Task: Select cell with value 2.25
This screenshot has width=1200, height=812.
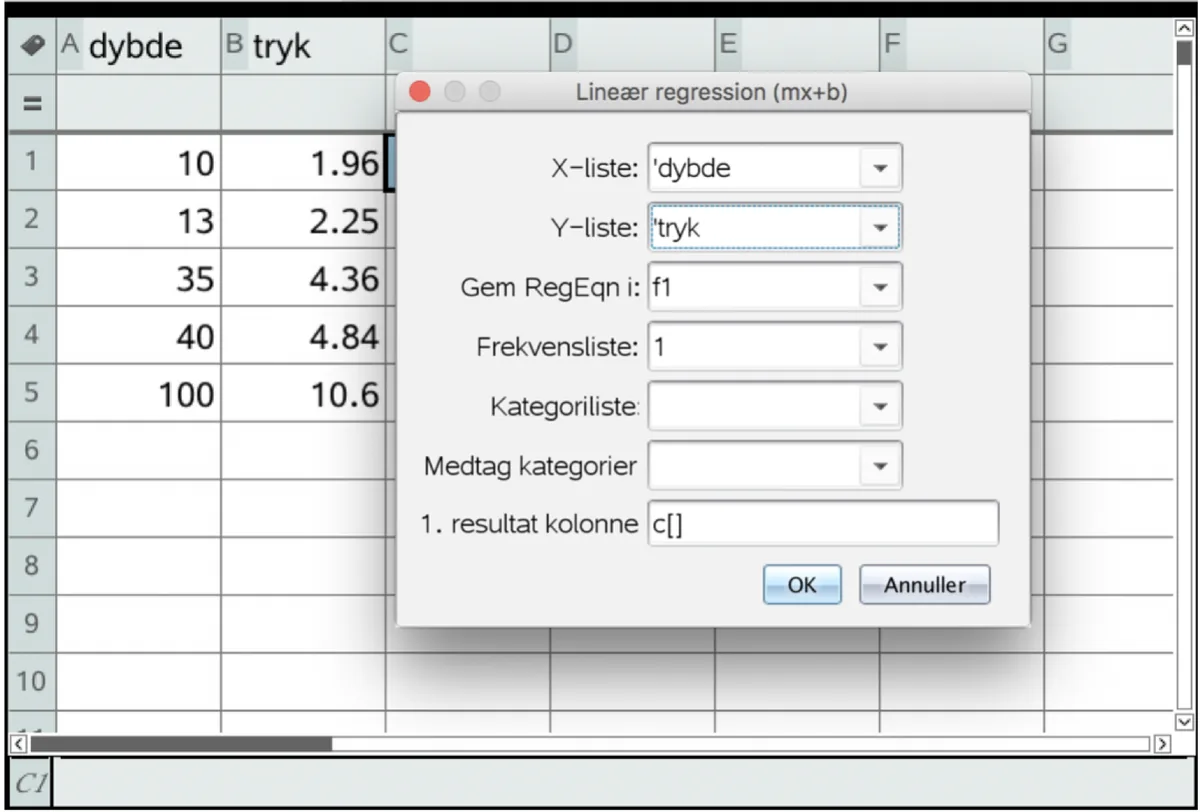Action: point(303,220)
